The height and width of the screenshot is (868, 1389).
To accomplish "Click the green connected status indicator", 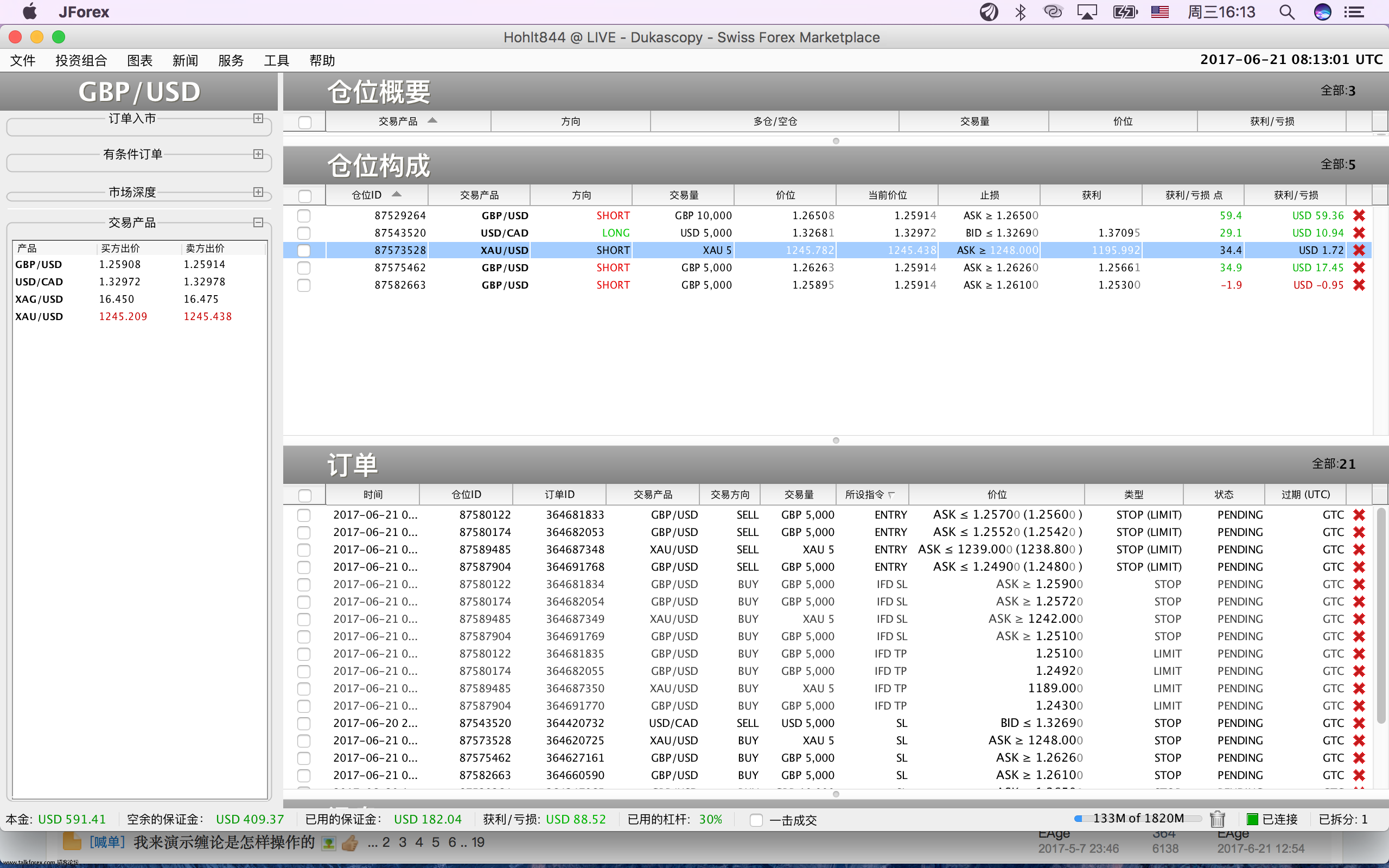I will click(x=1252, y=819).
